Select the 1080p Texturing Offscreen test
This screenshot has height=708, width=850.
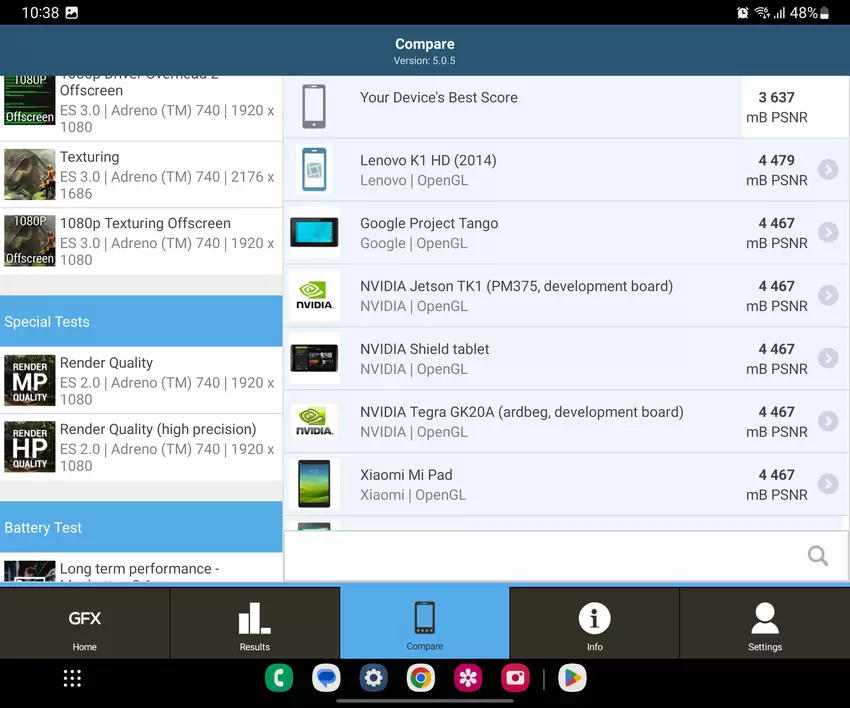point(140,241)
